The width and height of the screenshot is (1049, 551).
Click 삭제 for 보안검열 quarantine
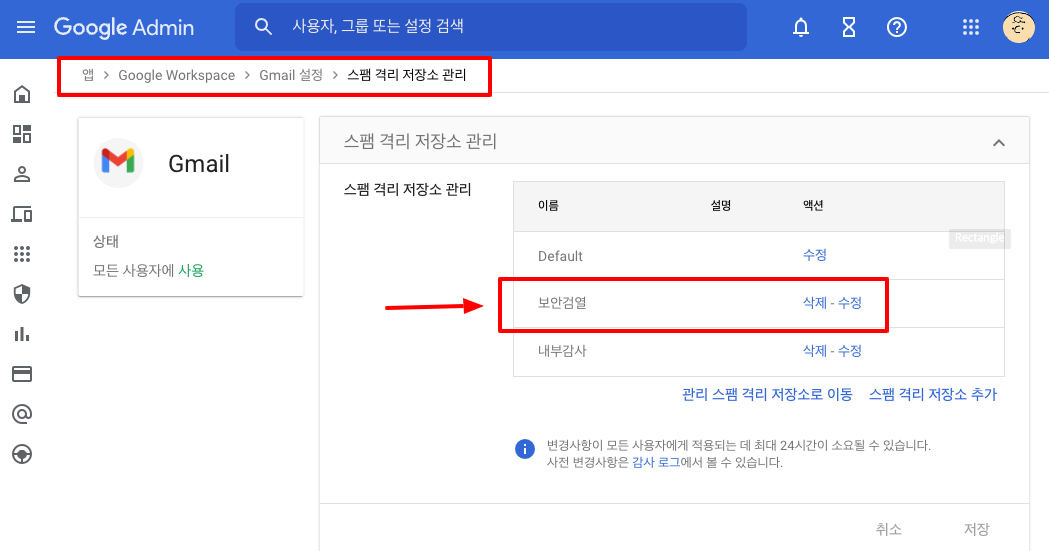815,303
